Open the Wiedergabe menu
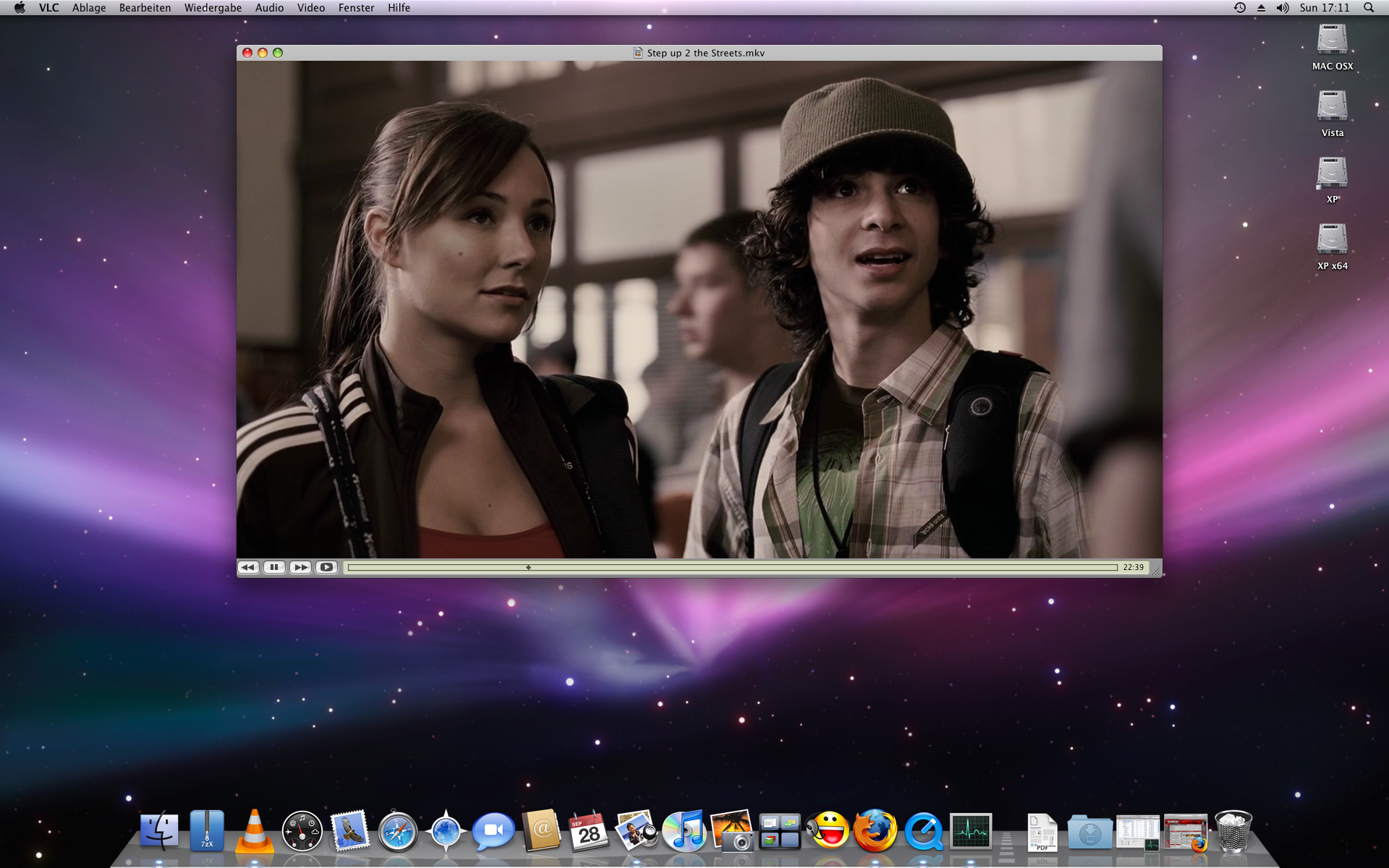The width and height of the screenshot is (1389, 868). point(213,8)
